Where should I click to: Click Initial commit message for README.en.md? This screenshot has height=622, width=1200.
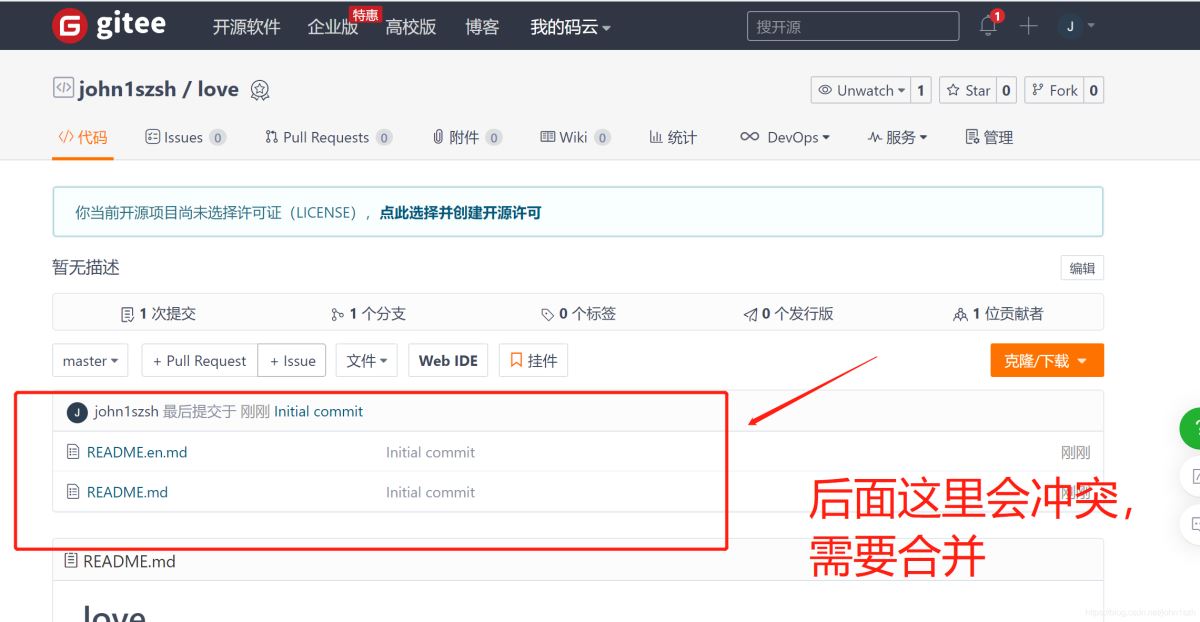click(x=430, y=452)
